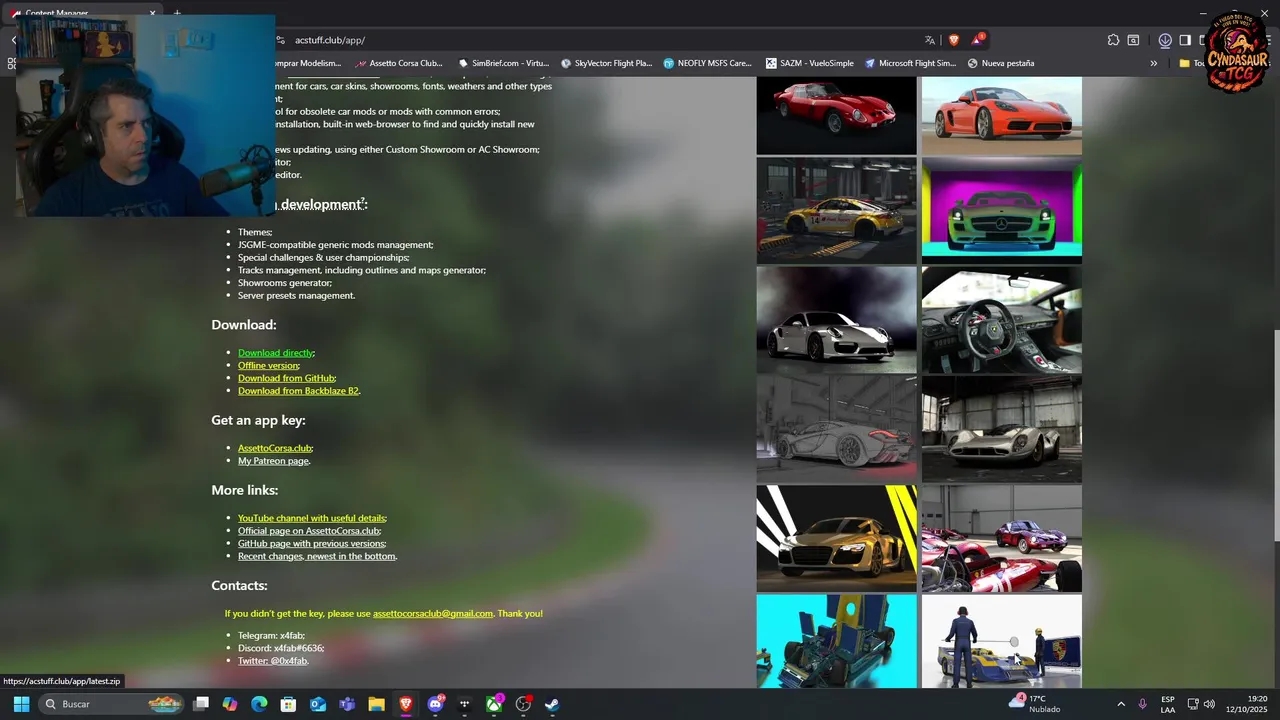Image resolution: width=1280 pixels, height=720 pixels.
Task: Open GitHub page with previous versions link
Action: click(311, 544)
